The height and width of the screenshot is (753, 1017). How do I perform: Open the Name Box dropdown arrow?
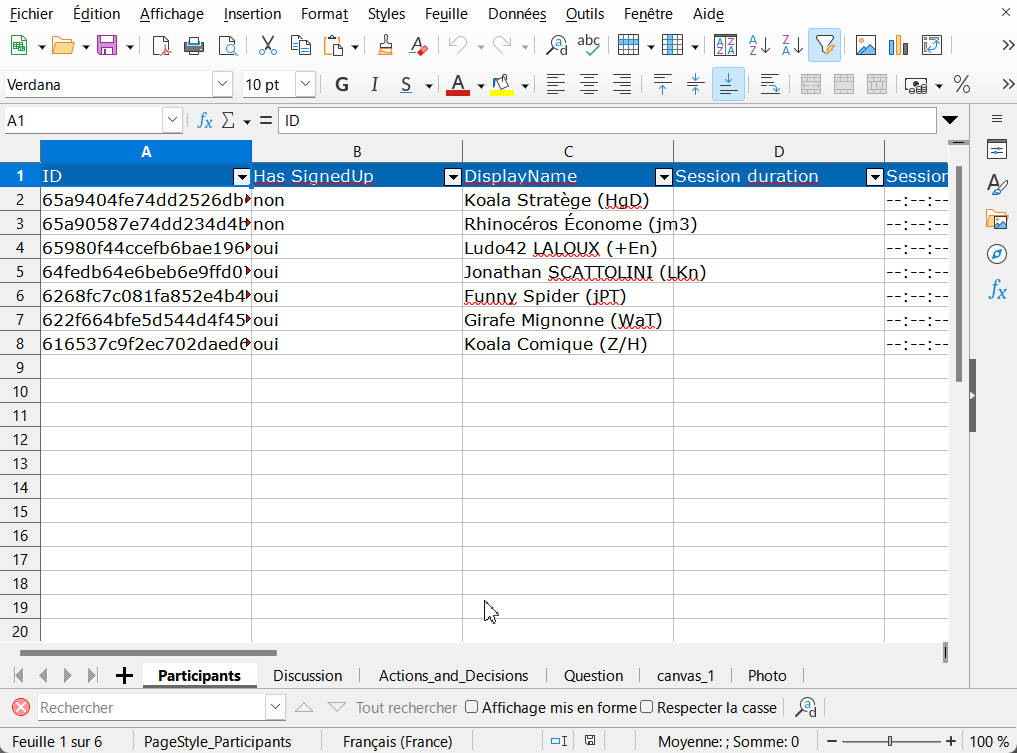(x=172, y=121)
